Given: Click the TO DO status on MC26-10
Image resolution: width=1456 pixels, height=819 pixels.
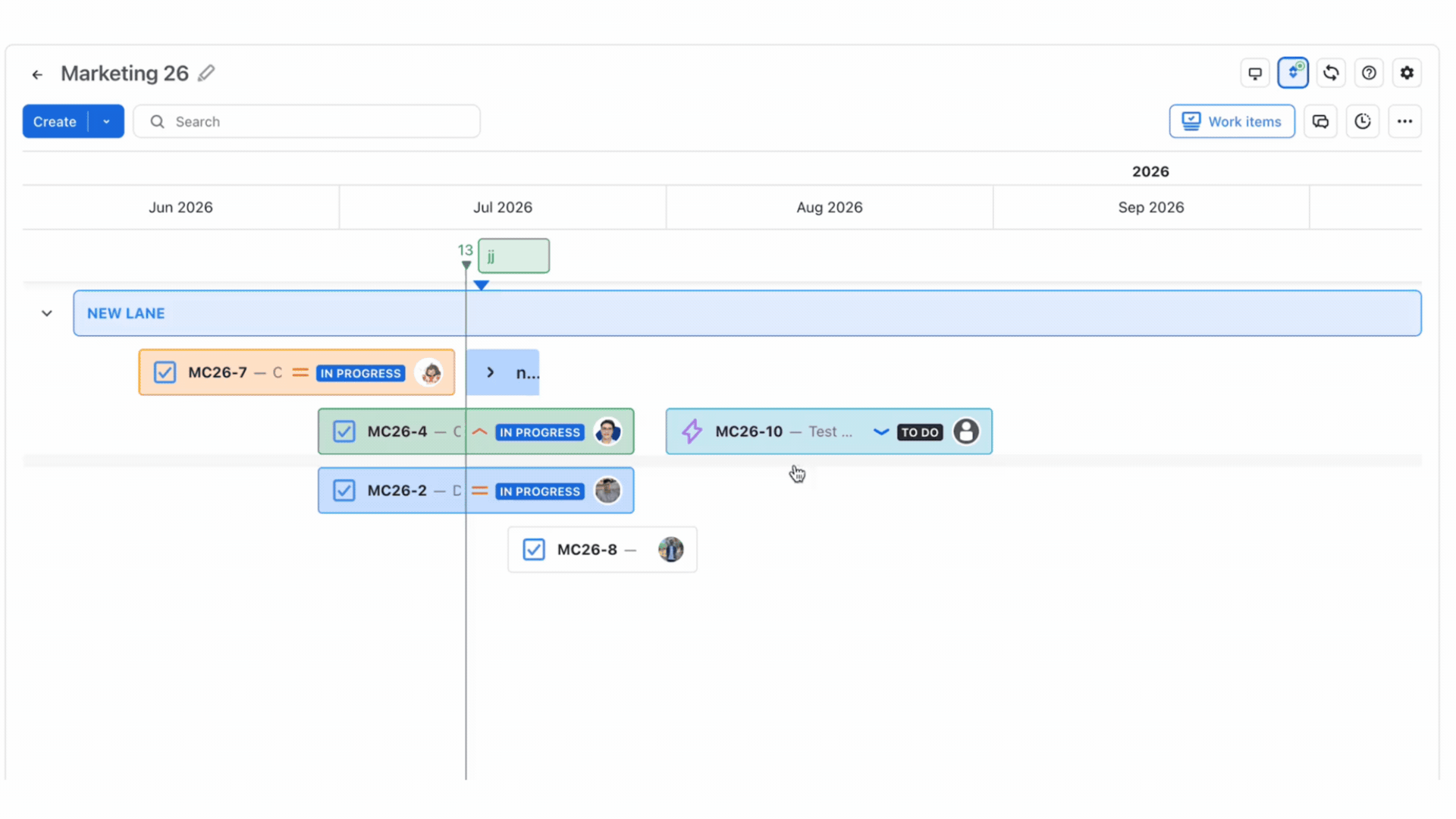Looking at the screenshot, I should pyautogui.click(x=920, y=432).
